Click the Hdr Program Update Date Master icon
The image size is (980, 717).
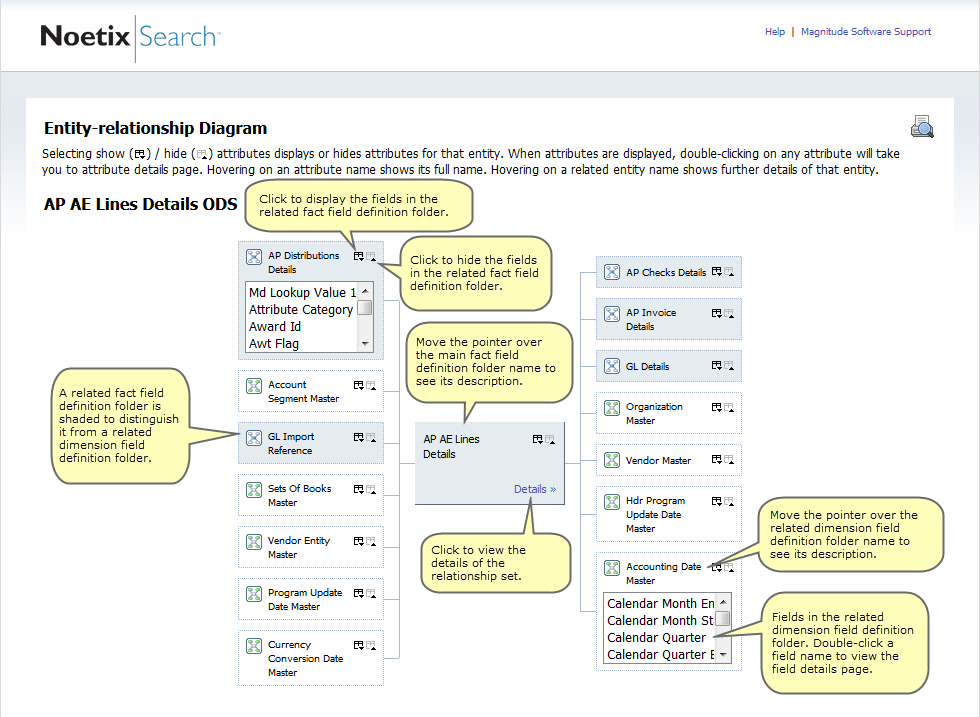pos(612,501)
